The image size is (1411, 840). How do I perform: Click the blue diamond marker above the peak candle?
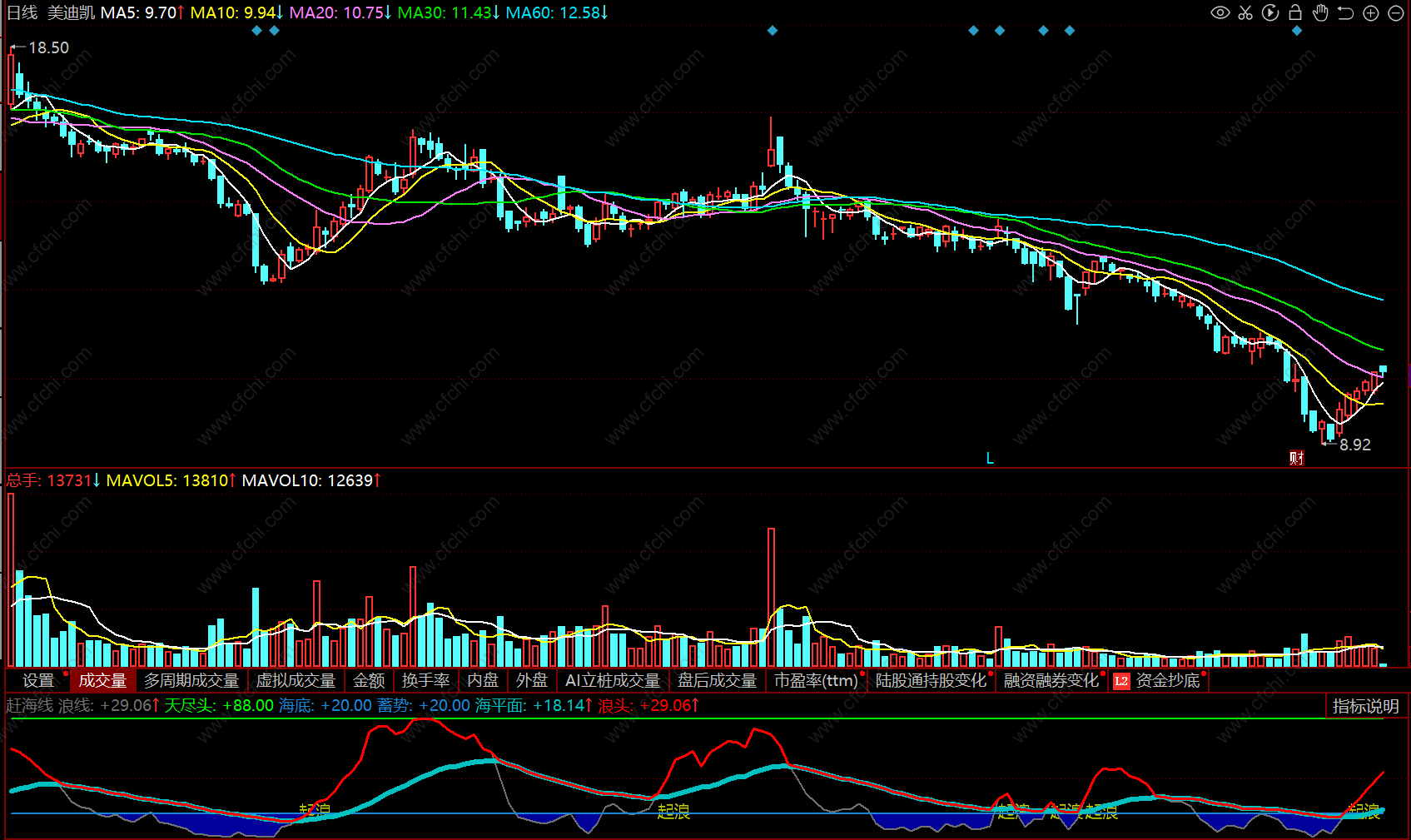(x=773, y=31)
